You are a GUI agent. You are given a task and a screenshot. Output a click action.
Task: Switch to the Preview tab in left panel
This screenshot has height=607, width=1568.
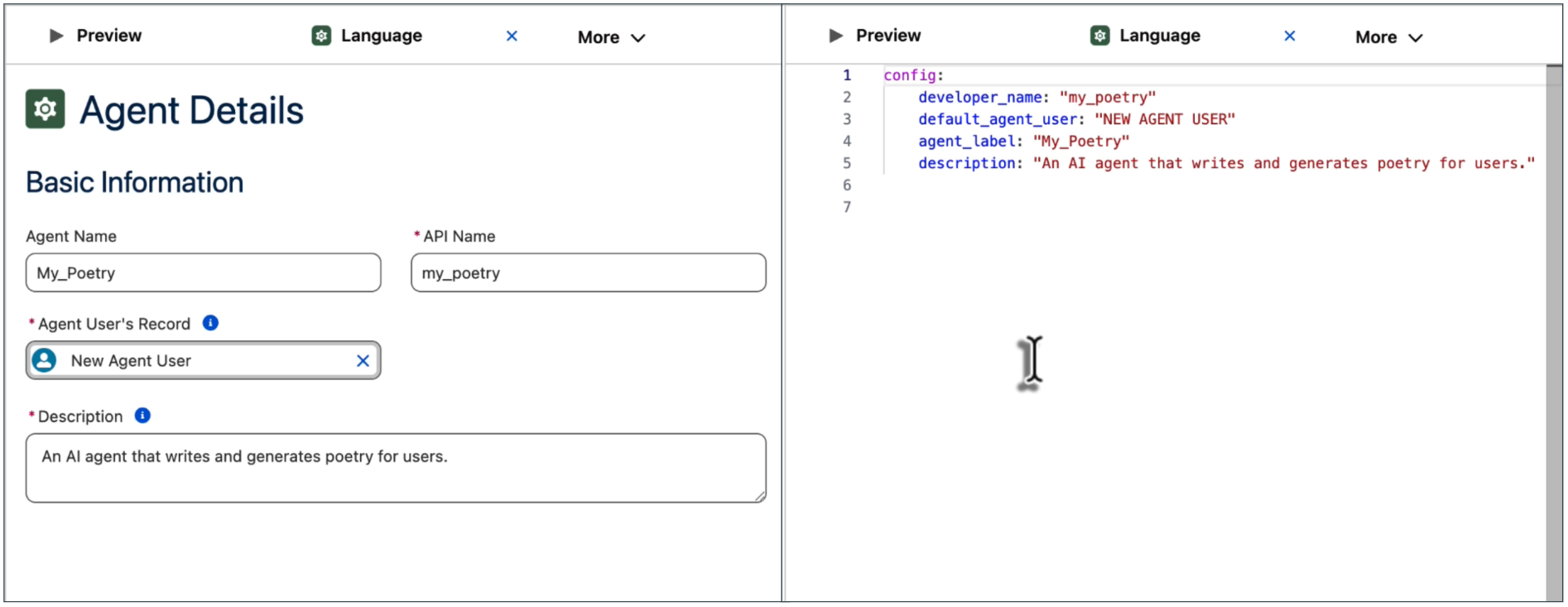[x=108, y=36]
